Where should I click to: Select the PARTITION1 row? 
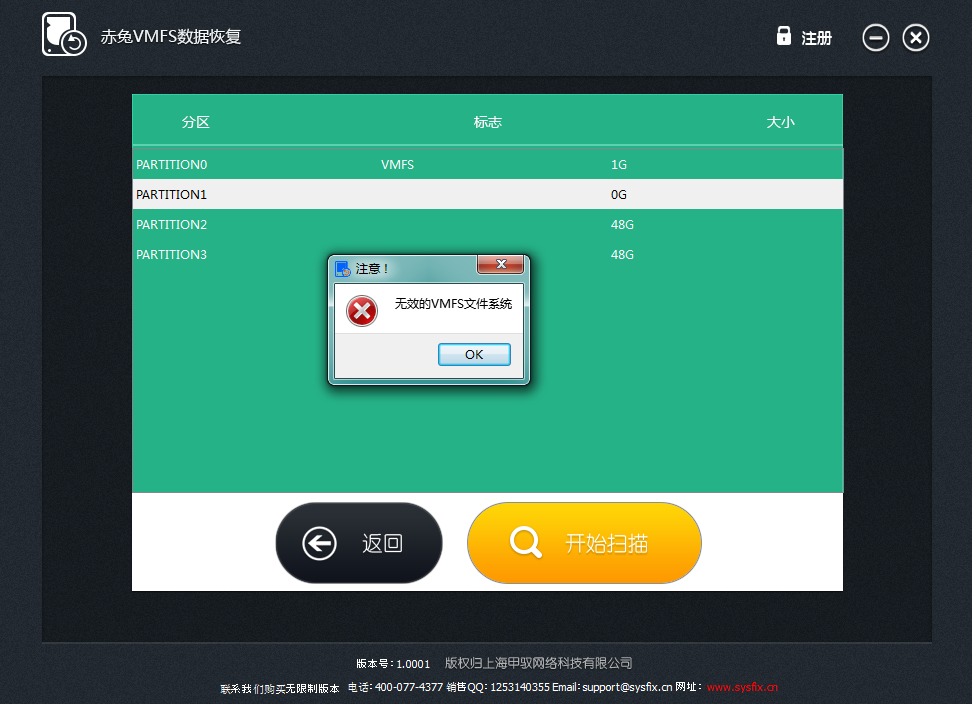(487, 195)
